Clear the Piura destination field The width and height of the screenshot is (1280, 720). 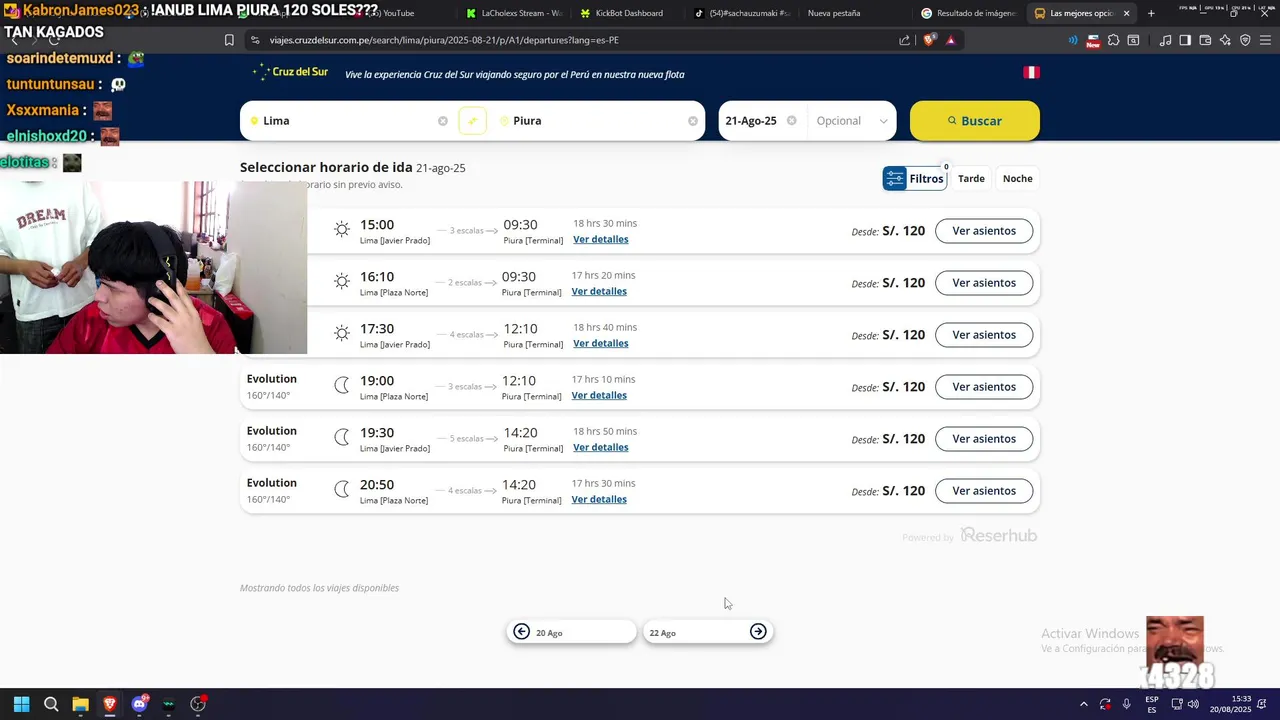pyautogui.click(x=693, y=121)
